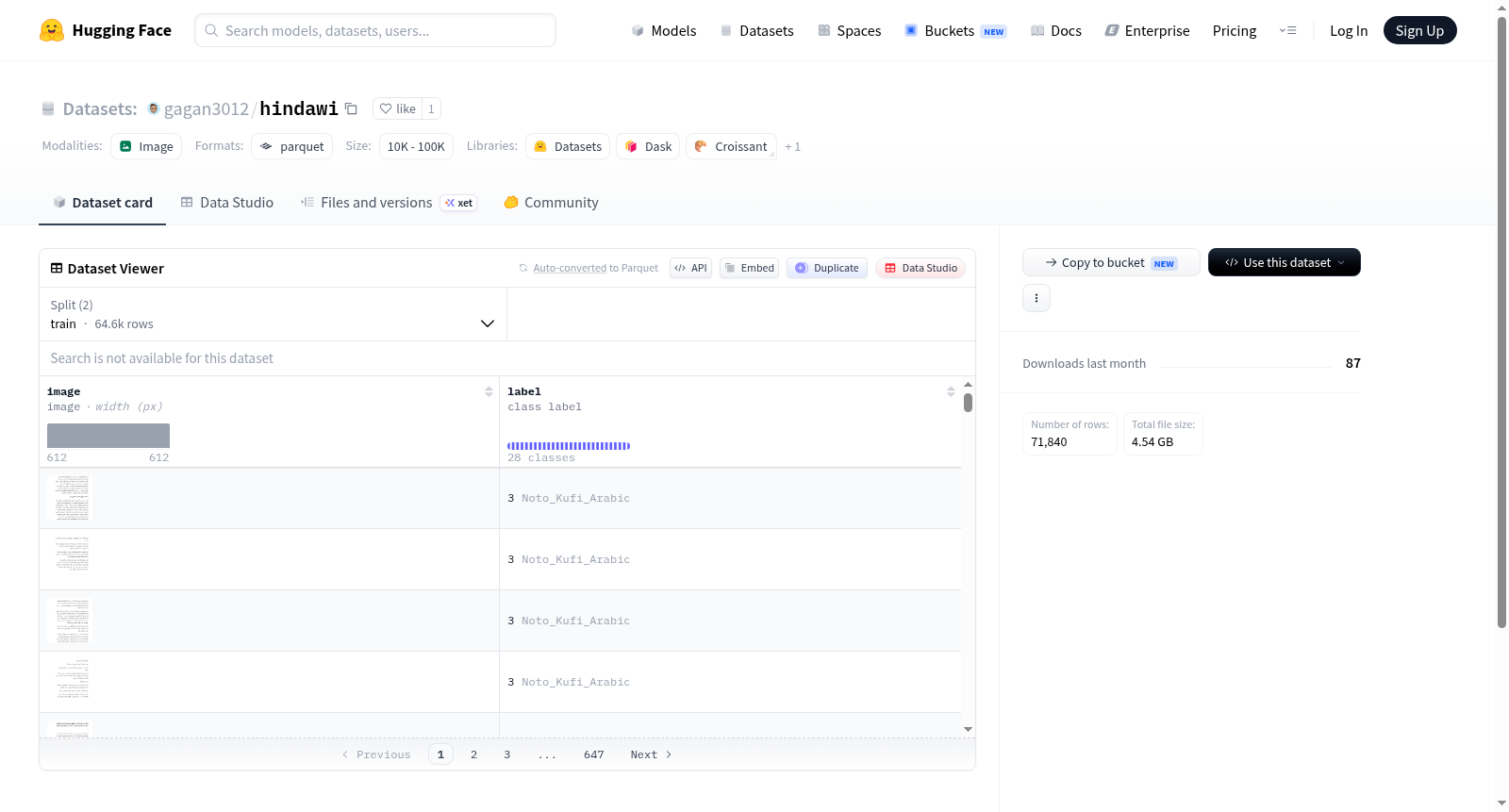The width and height of the screenshot is (1509, 812).
Task: Select the Datasets library tag
Action: (568, 146)
